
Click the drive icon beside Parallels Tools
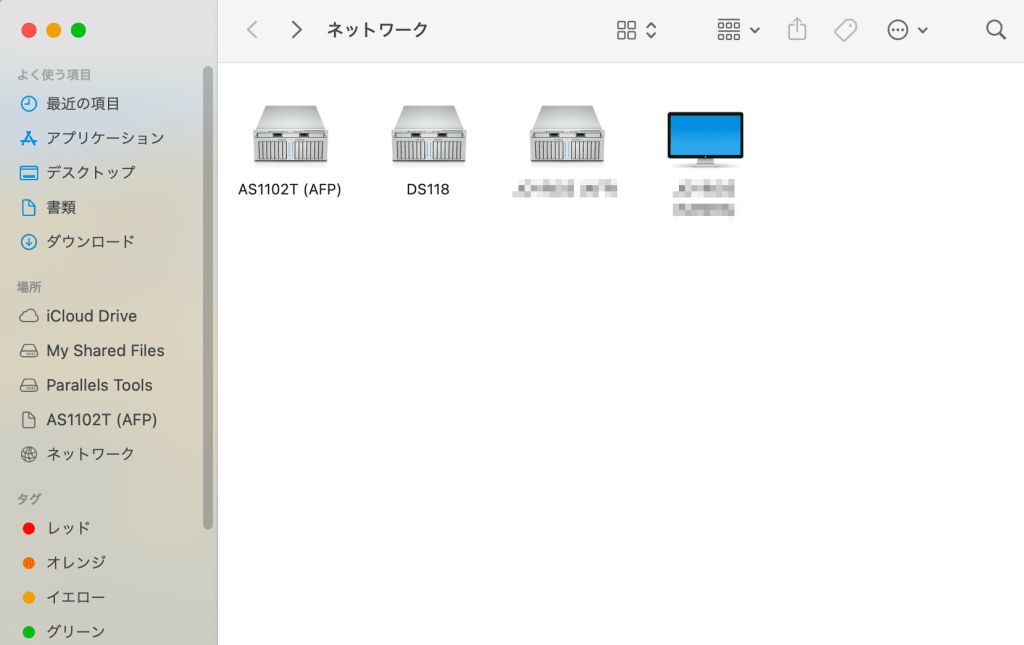pyautogui.click(x=29, y=386)
